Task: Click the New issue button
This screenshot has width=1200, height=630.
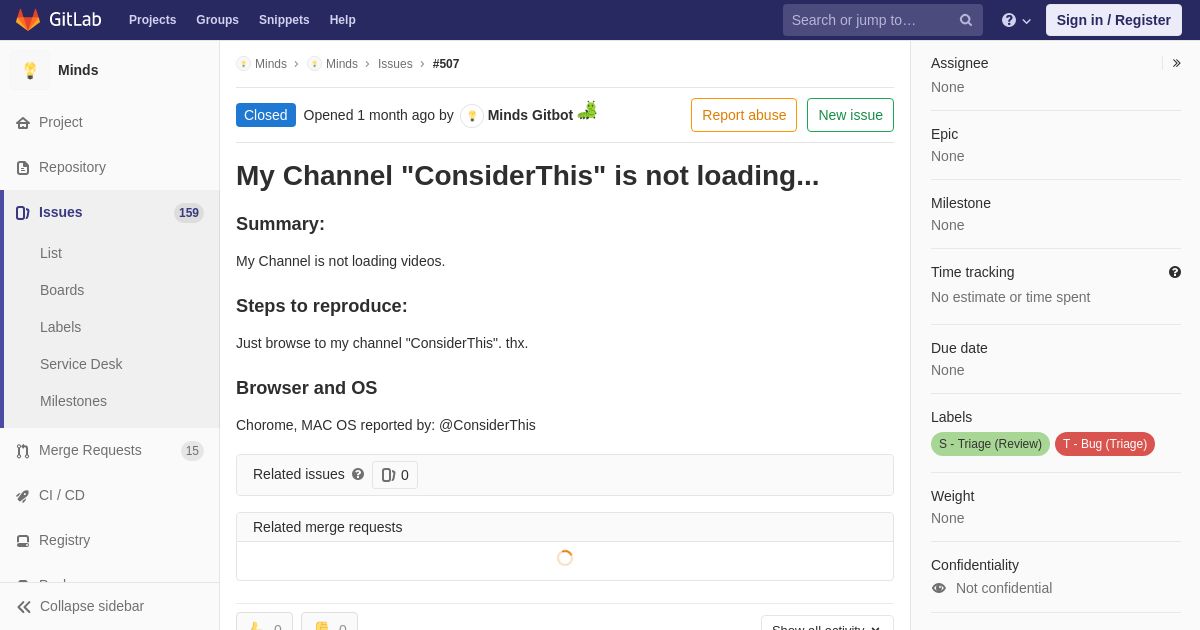Action: click(x=850, y=115)
